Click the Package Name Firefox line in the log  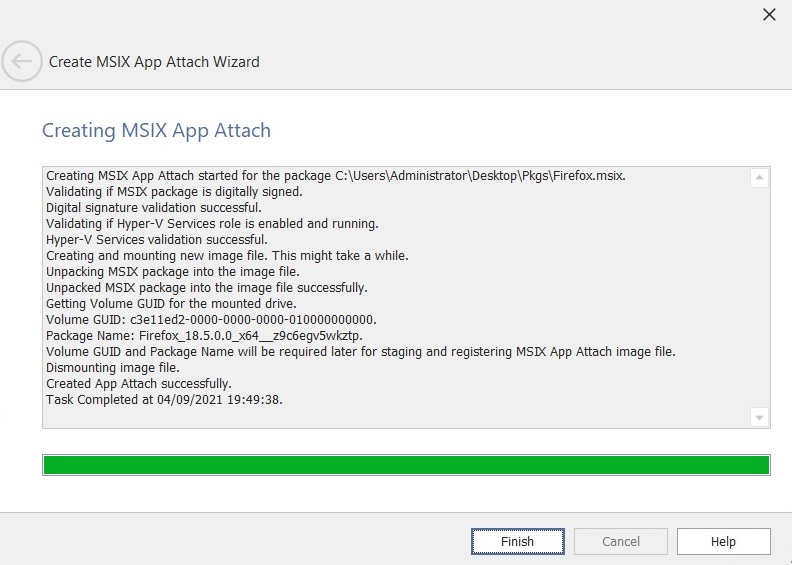(x=204, y=336)
